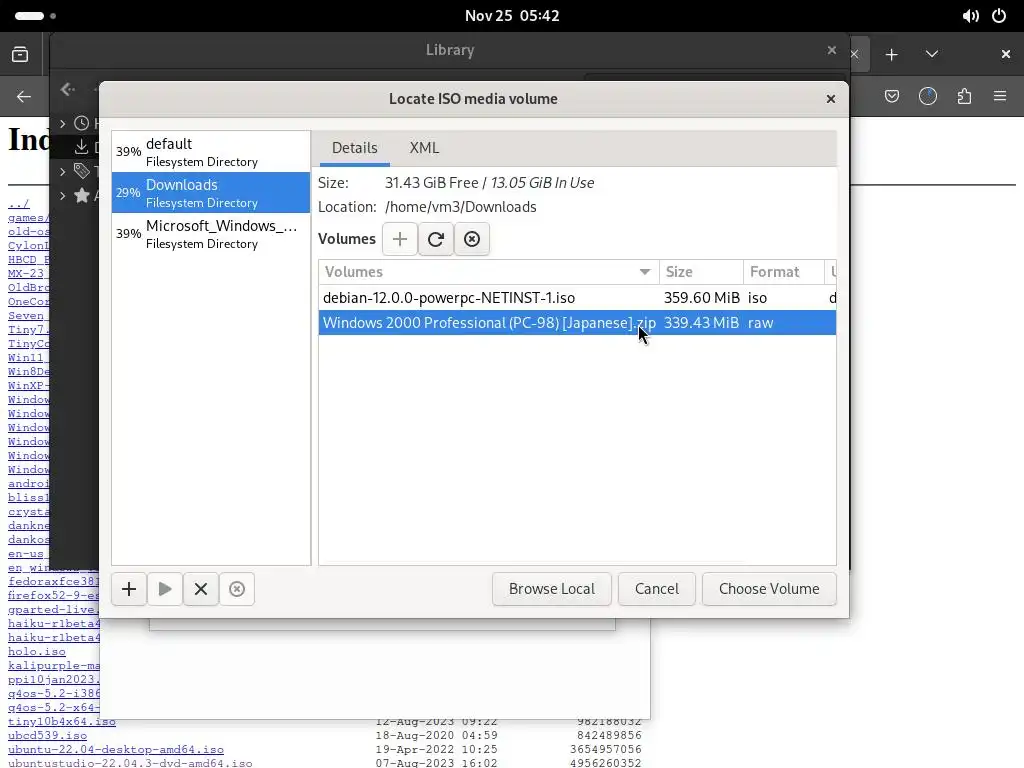Image resolution: width=1024 pixels, height=768 pixels.
Task: Select the Downloads icon in Library sidebar
Action: point(82,147)
